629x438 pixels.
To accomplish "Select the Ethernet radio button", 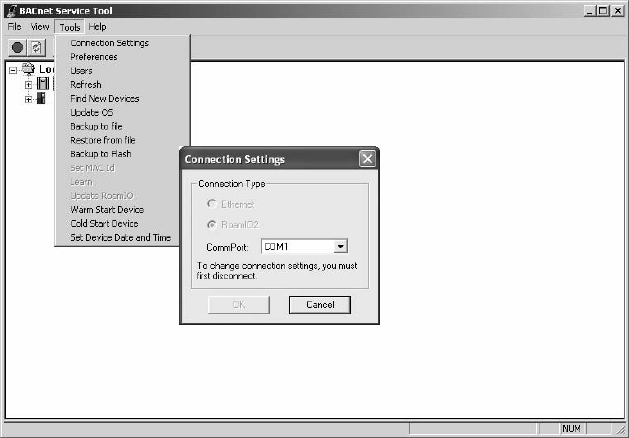I will (x=211, y=204).
